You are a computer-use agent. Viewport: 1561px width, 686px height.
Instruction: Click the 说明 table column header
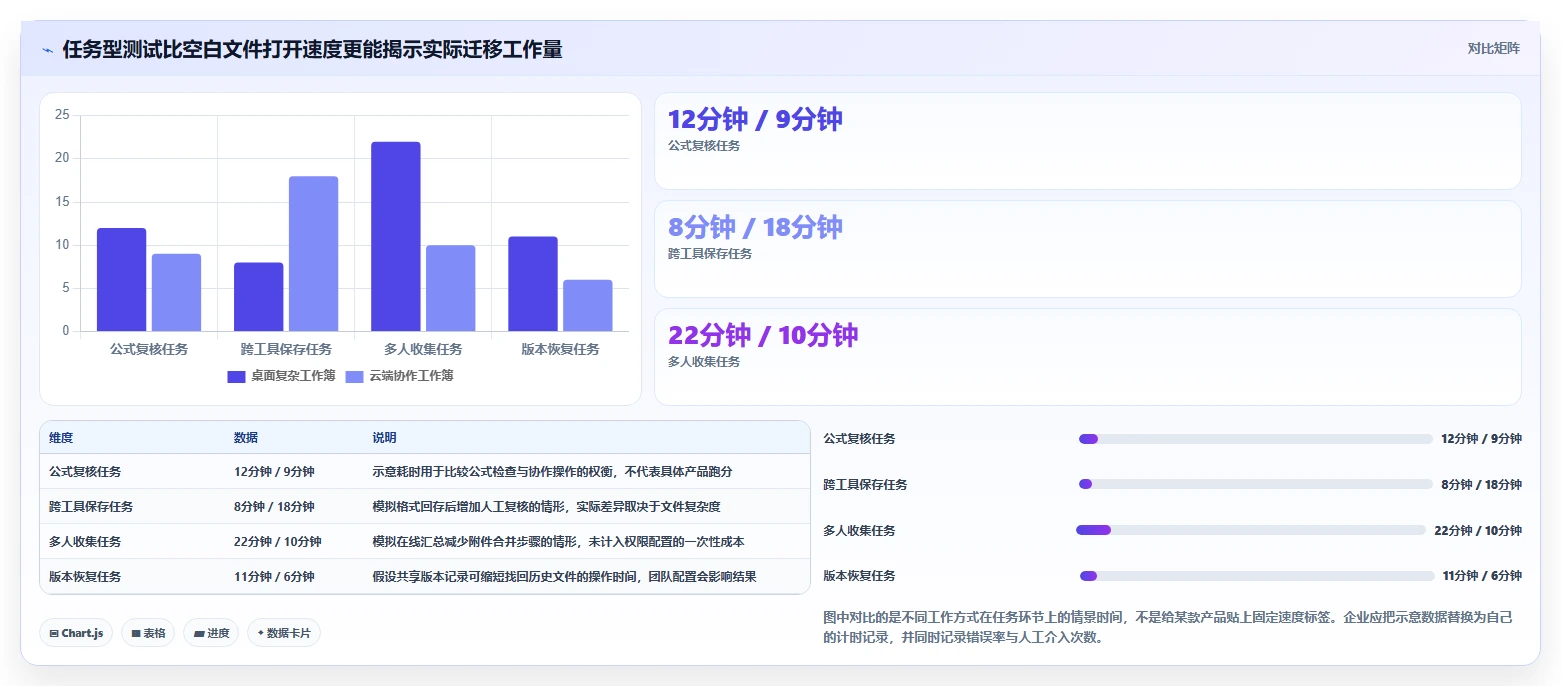point(384,438)
